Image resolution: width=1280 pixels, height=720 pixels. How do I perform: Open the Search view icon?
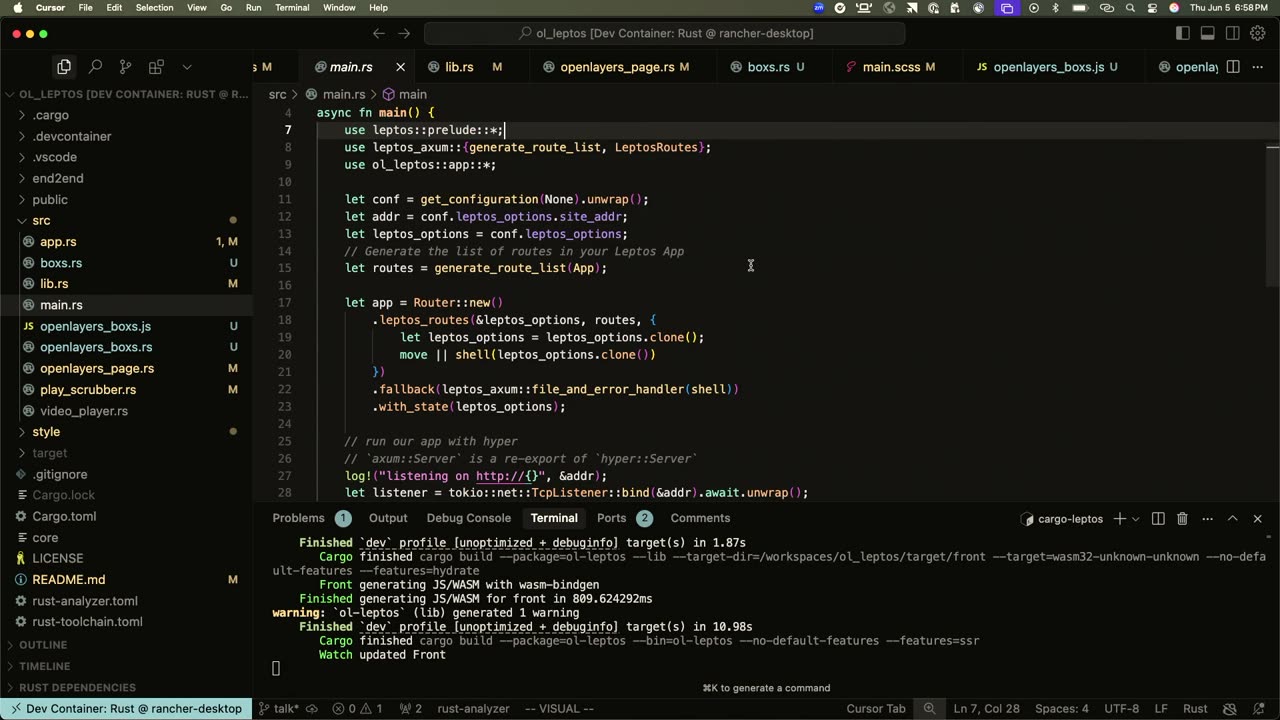[x=95, y=67]
